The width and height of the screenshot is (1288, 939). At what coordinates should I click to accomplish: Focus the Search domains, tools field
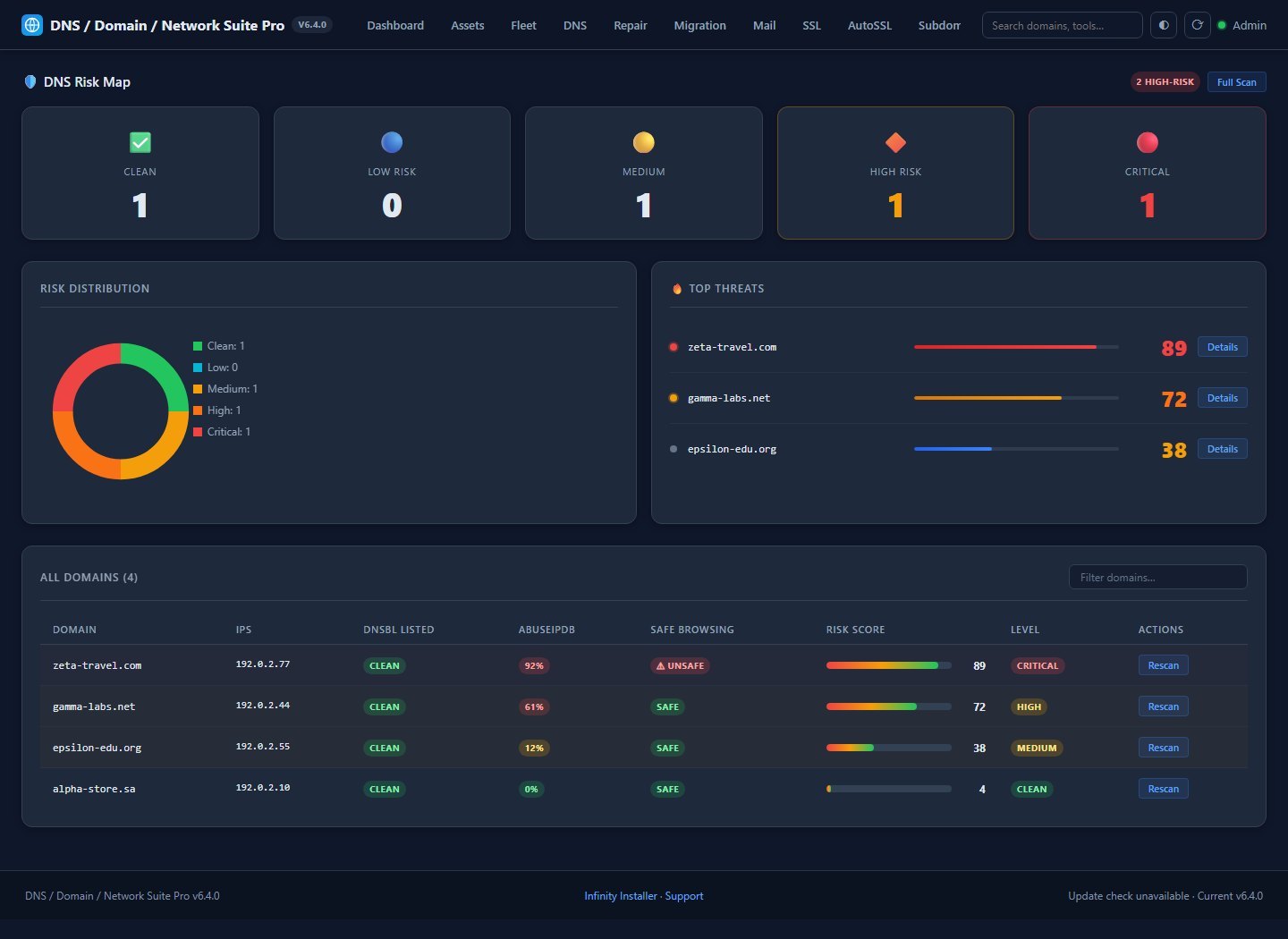click(1062, 25)
